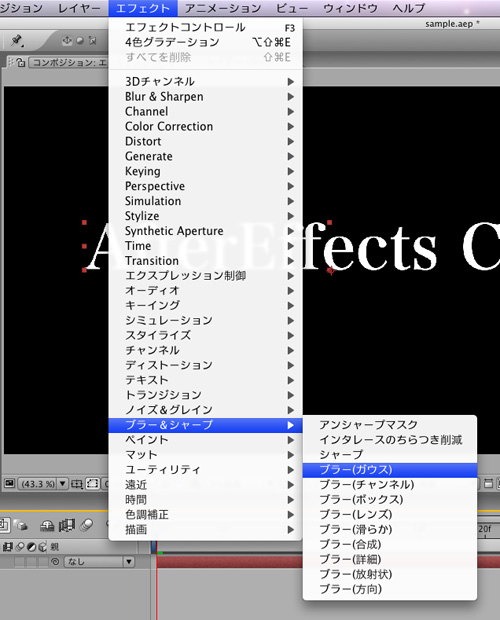
Task: Click the parent pick whip icon
Action: pyautogui.click(x=56, y=562)
